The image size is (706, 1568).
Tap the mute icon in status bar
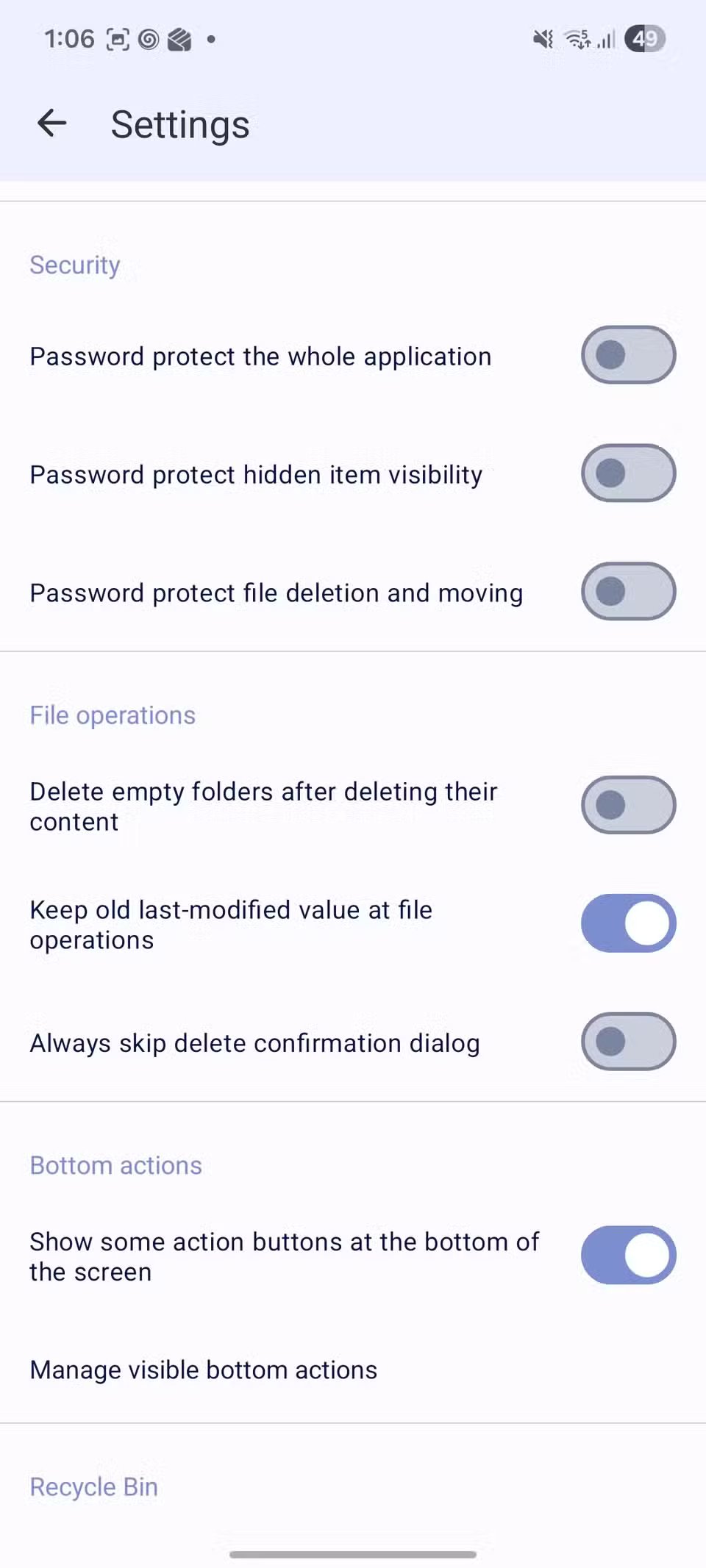point(541,38)
